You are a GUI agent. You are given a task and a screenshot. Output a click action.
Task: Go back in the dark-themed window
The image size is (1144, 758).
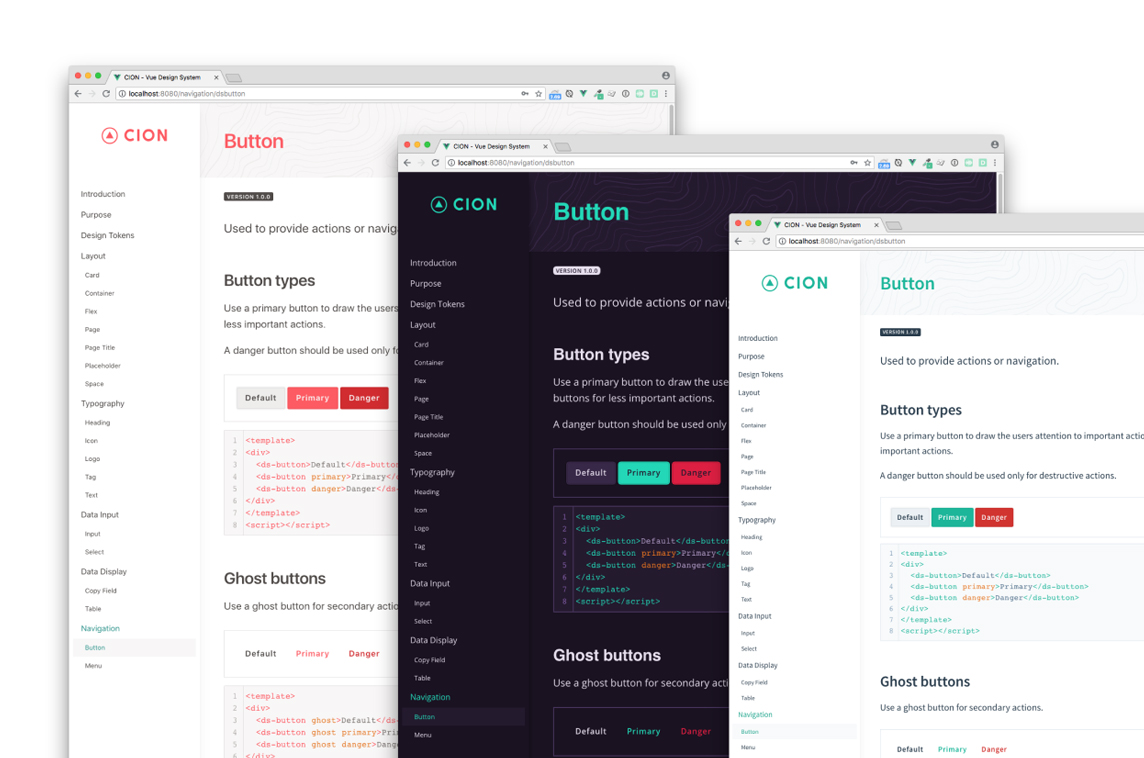(407, 163)
